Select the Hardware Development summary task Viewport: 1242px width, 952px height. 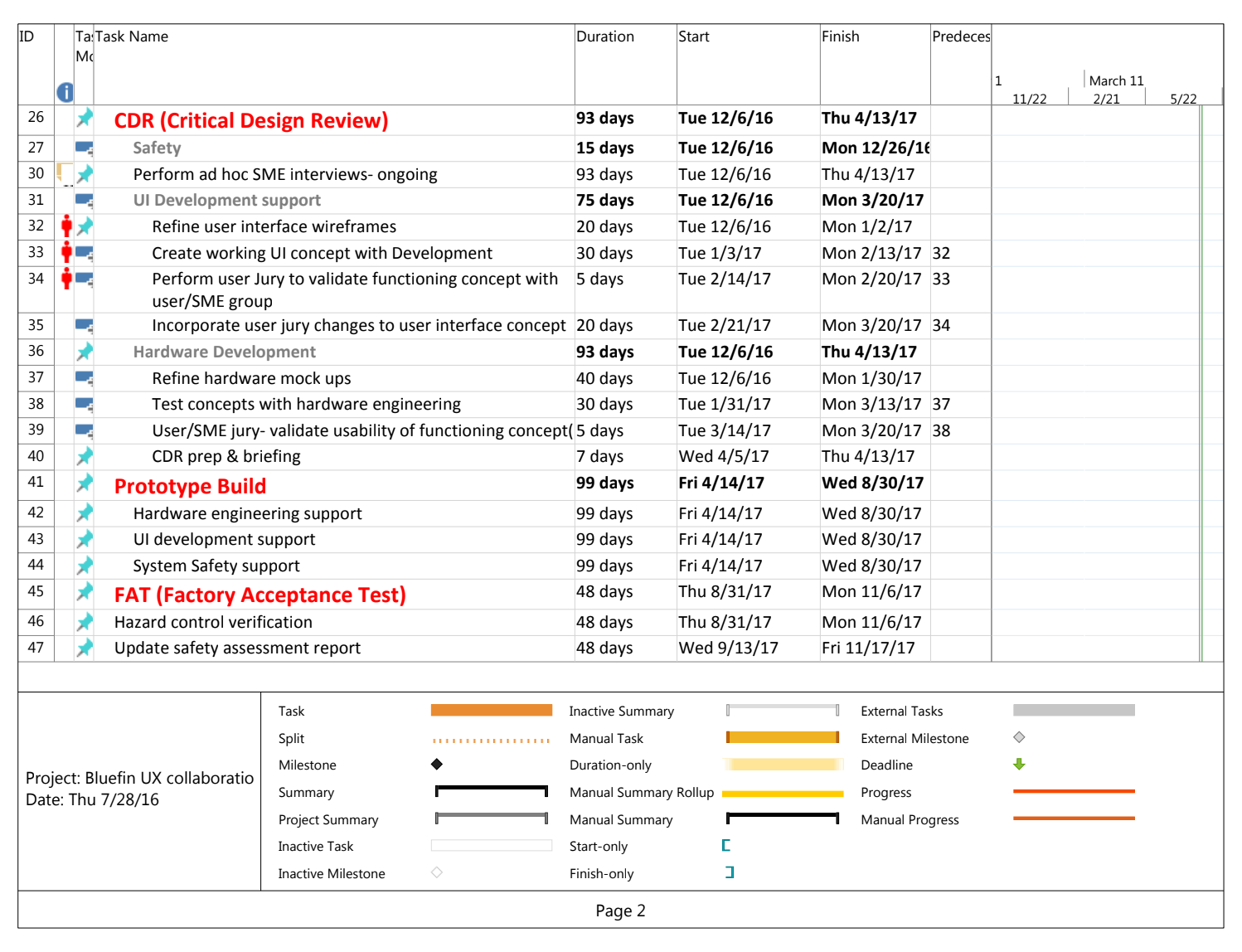225,352
